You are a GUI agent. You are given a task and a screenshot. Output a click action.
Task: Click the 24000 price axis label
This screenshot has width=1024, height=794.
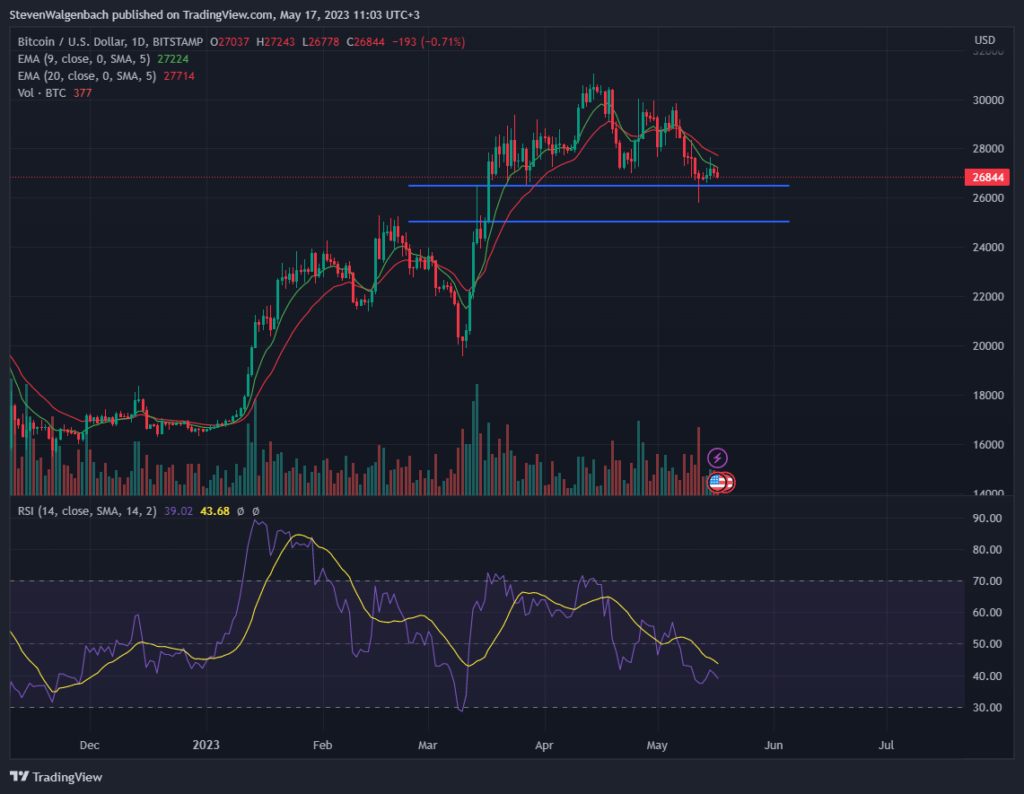click(x=988, y=247)
